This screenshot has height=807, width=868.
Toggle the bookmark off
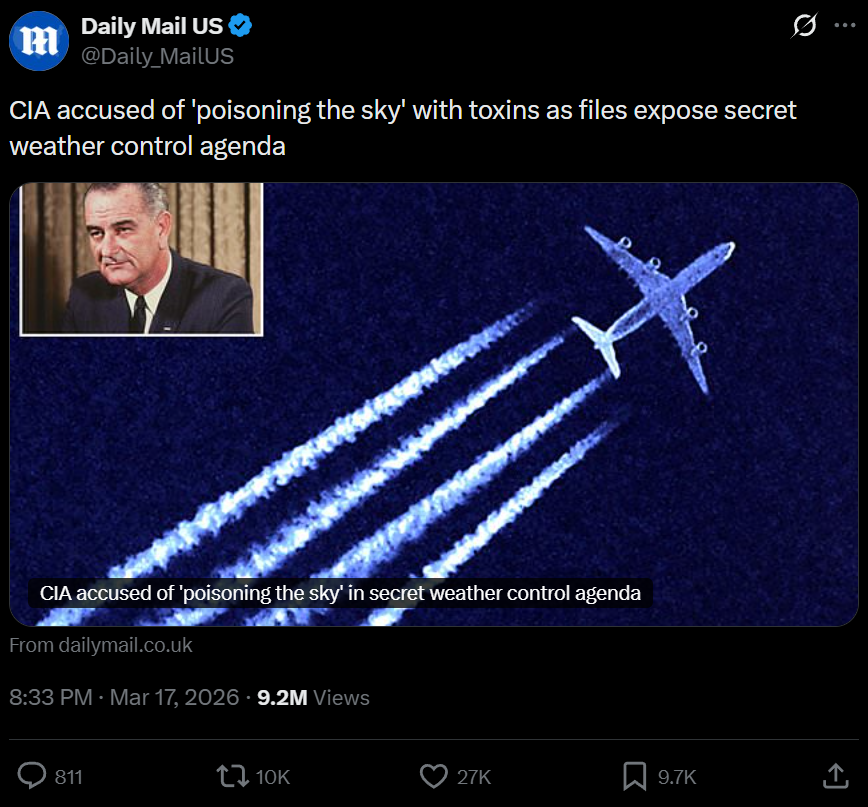point(633,776)
